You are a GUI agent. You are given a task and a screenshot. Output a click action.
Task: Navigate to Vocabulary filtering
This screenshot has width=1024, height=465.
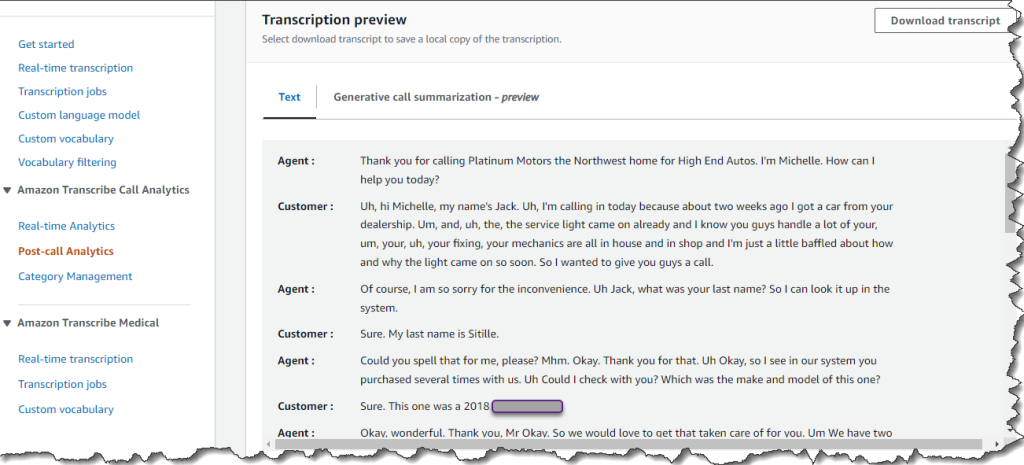tap(67, 162)
